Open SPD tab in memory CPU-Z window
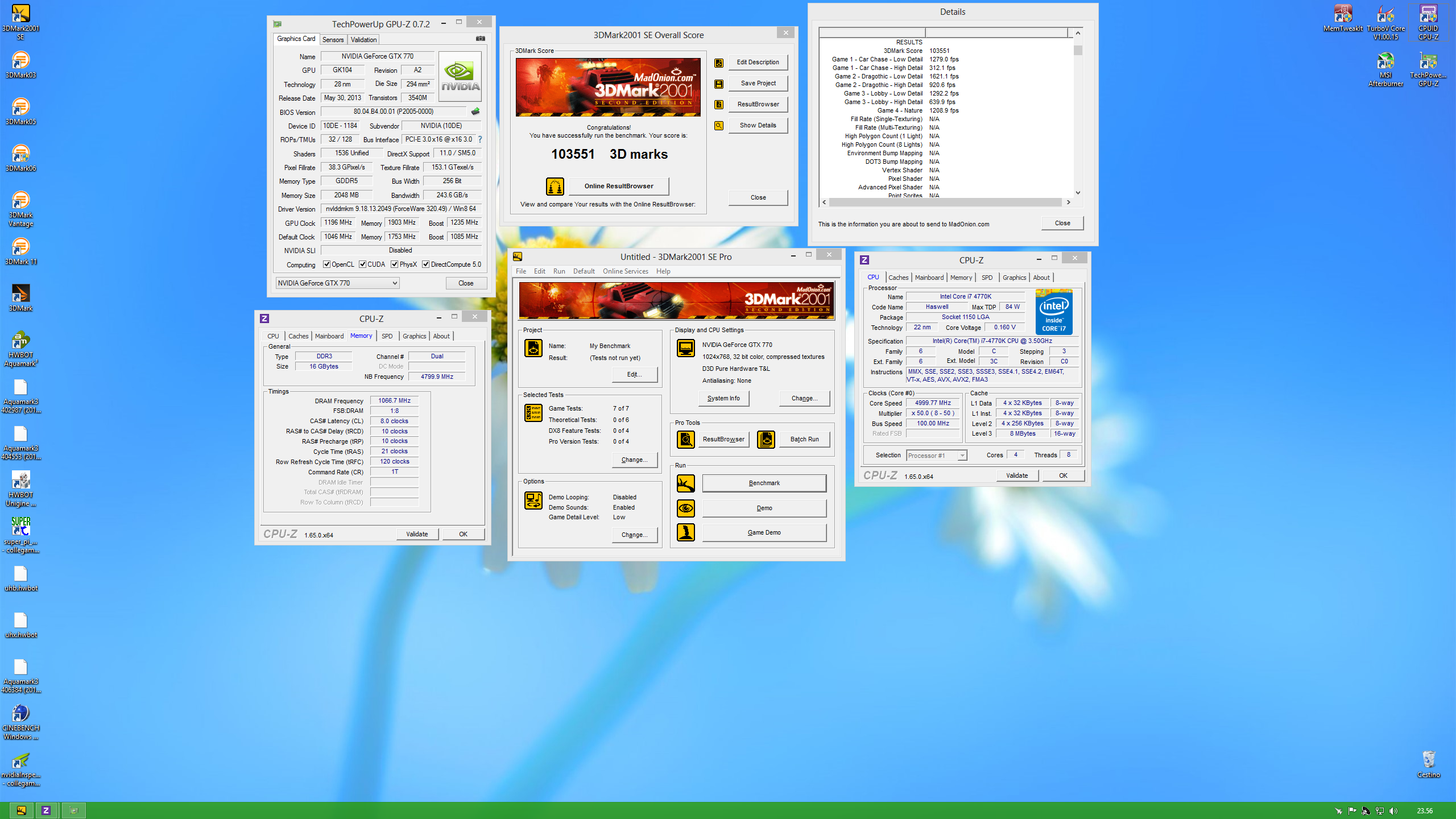The height and width of the screenshot is (819, 1456). [387, 336]
